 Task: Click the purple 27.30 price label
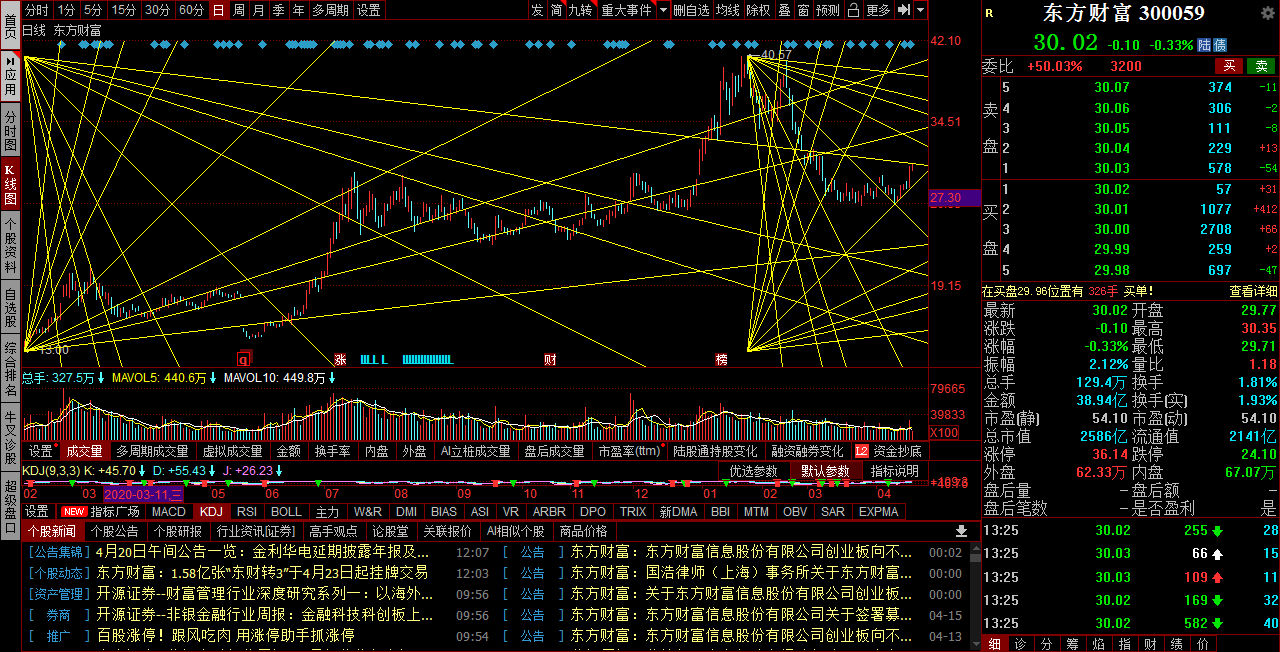pos(955,198)
